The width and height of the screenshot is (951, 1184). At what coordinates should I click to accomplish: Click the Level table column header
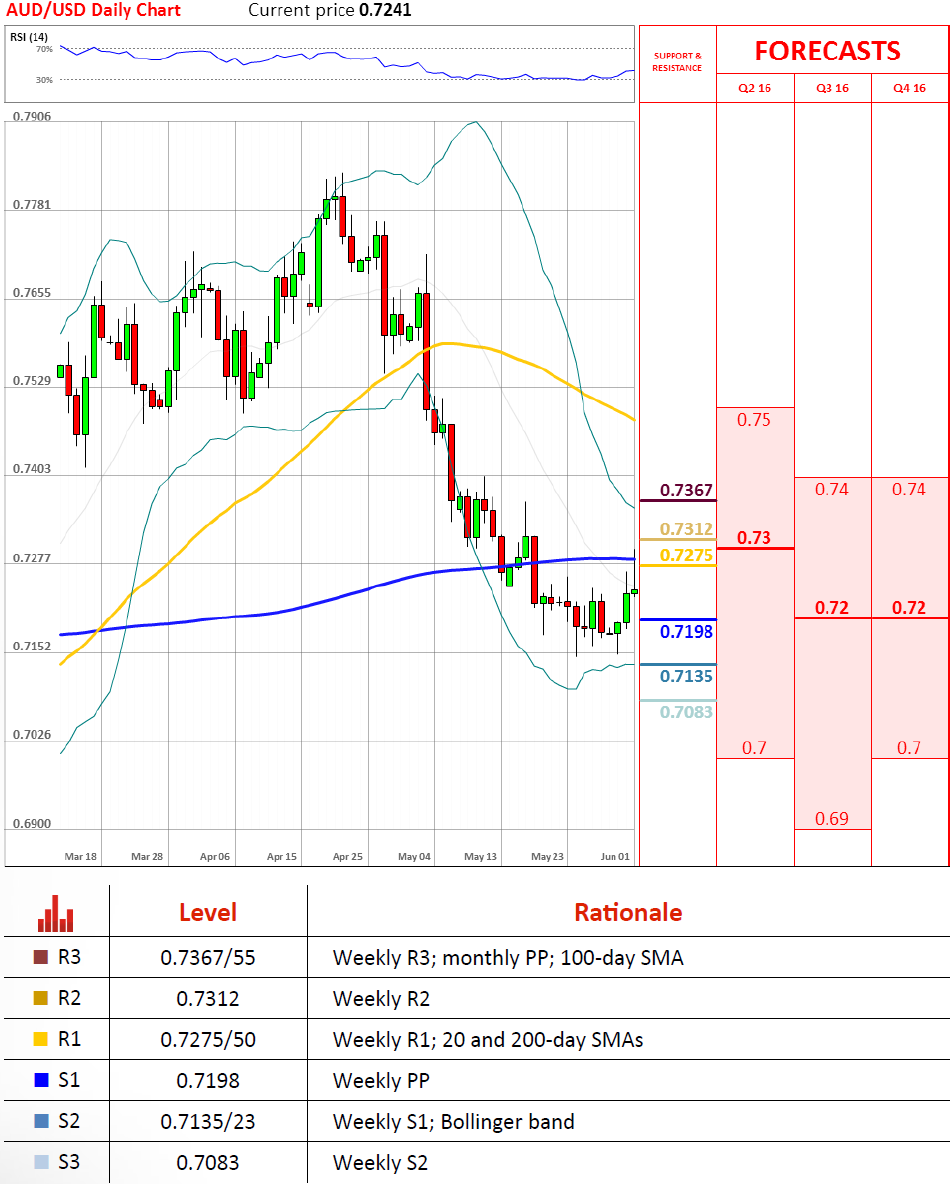[208, 912]
